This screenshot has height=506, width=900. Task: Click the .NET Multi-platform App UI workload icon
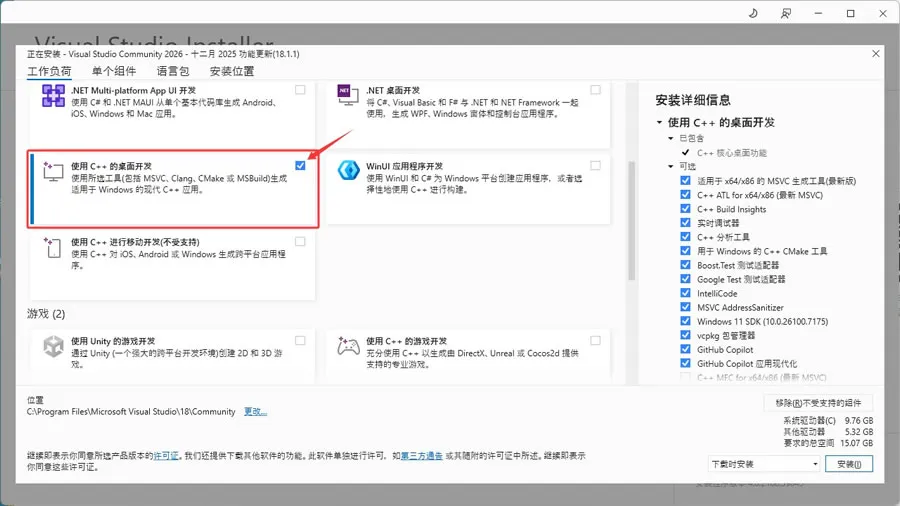click(x=53, y=96)
